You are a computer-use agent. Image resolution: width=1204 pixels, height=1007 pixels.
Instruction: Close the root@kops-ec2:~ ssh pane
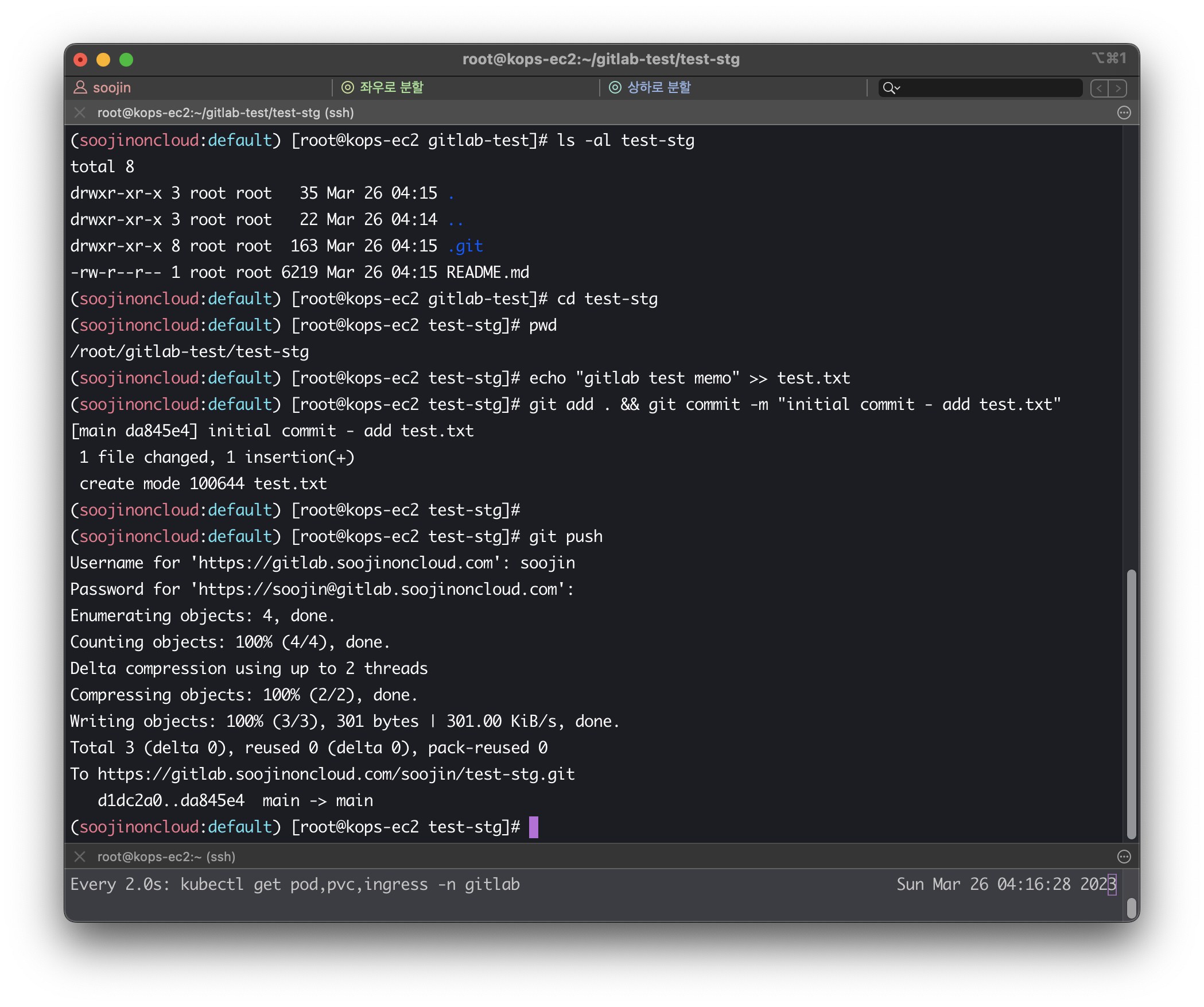click(80, 857)
